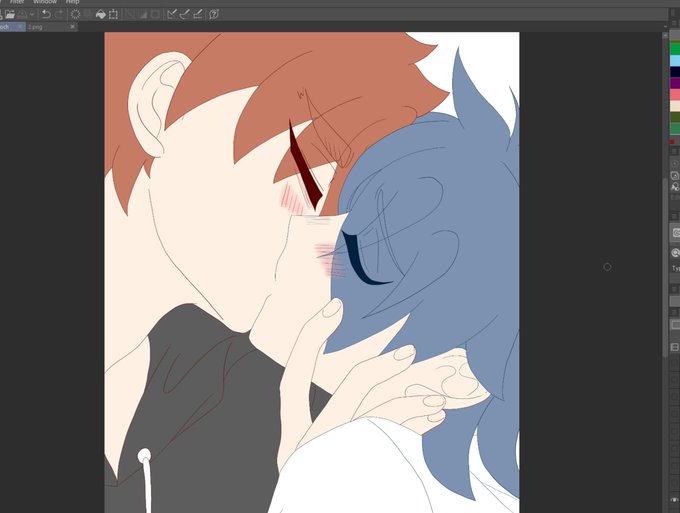Viewport: 680px width, 513px height.
Task: Click the Show selection border icon
Action: (x=155, y=14)
